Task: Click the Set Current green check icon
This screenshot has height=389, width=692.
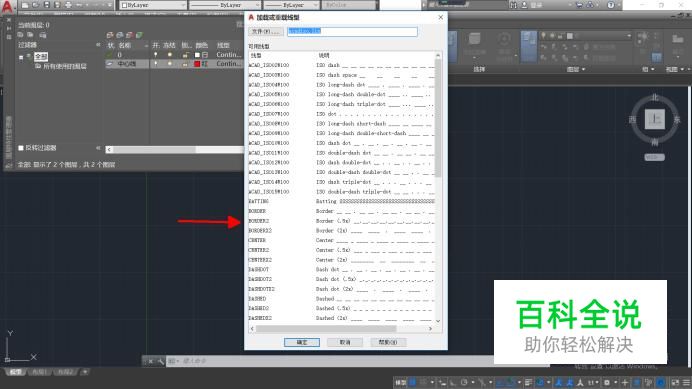Action: (139, 35)
